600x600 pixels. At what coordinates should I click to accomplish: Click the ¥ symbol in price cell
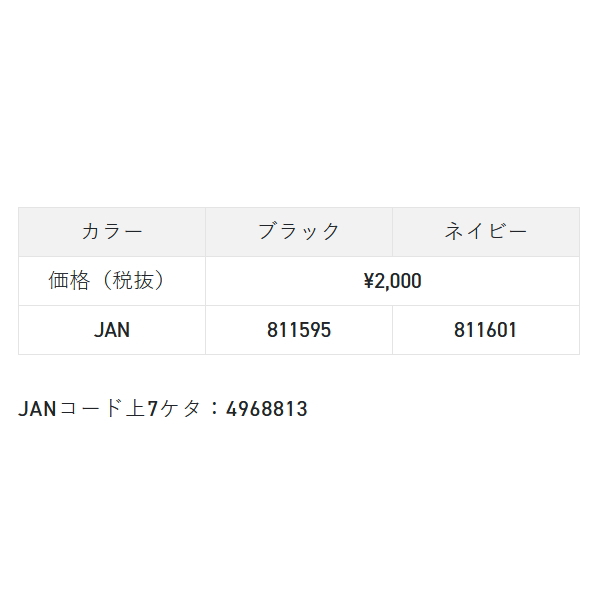pos(368,281)
